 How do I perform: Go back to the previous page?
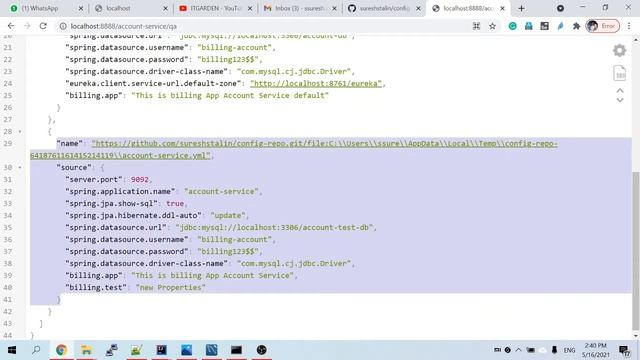pos(11,26)
